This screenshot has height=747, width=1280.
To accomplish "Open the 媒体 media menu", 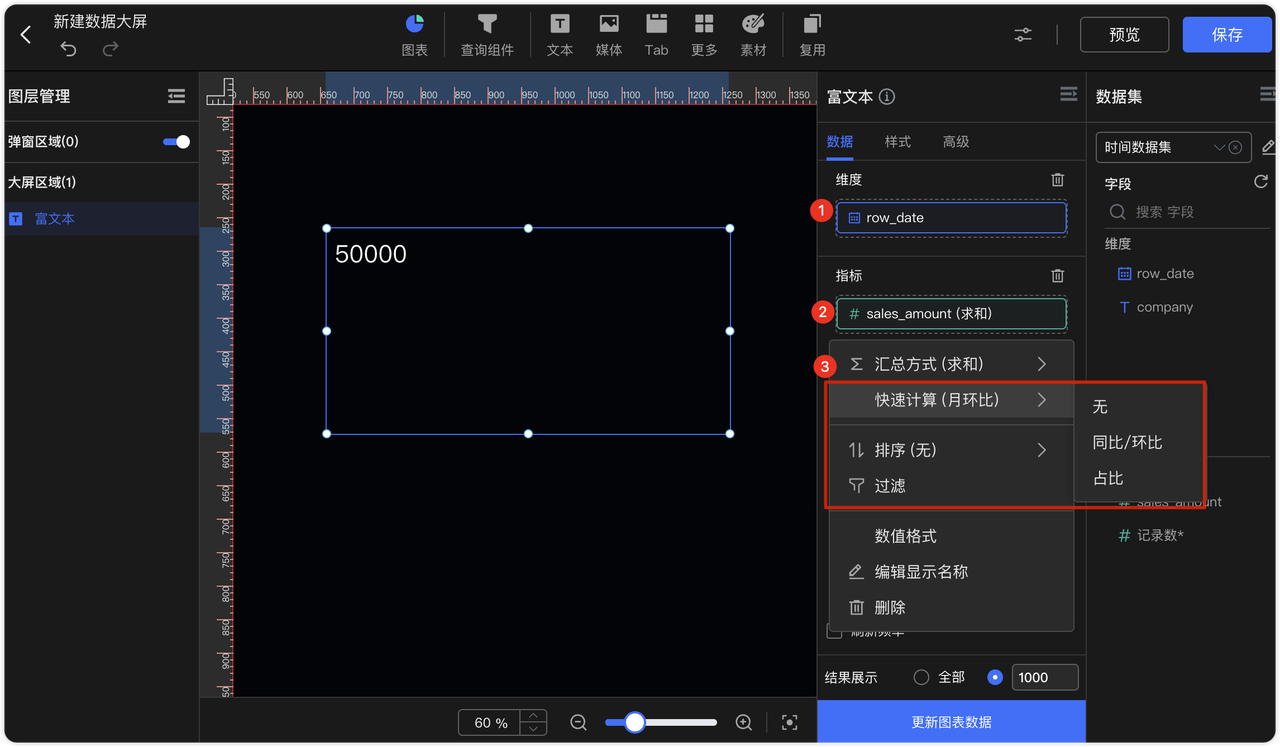I will tap(608, 35).
